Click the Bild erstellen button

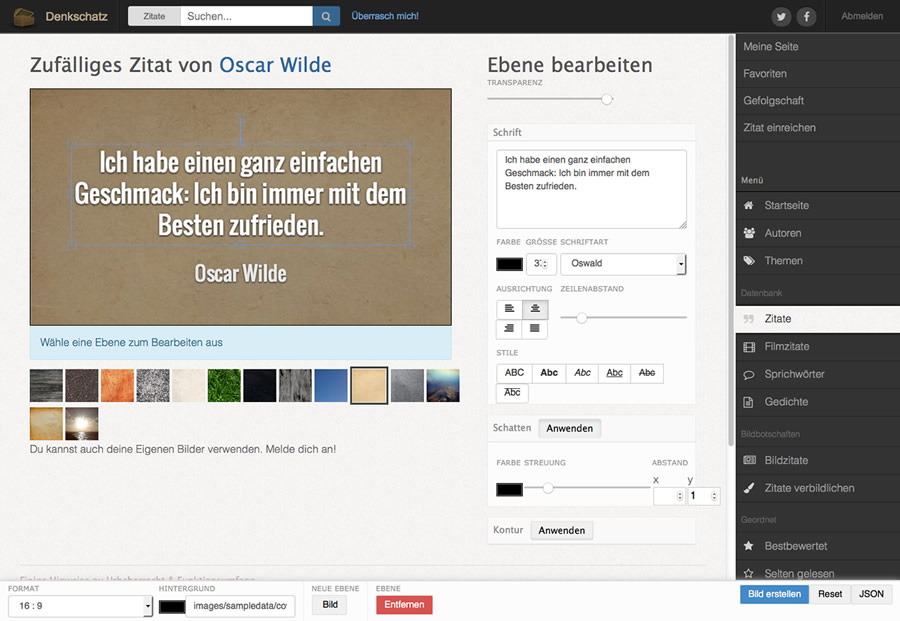(x=774, y=594)
